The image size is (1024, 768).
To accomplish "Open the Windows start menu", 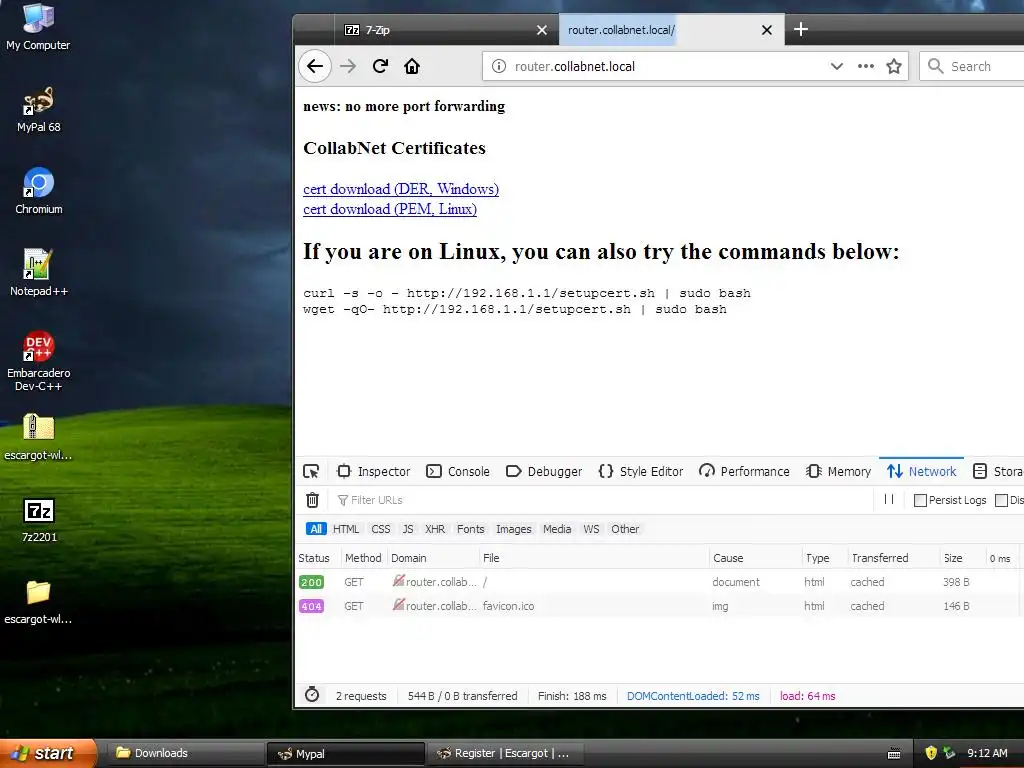I will (x=47, y=753).
